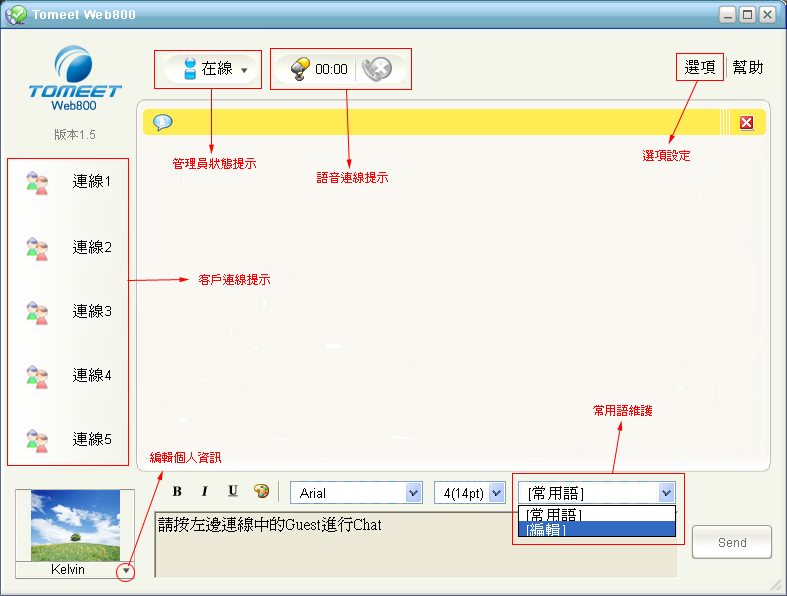Open the 4(14pt) font size dropdown
The image size is (787, 596).
pos(469,493)
